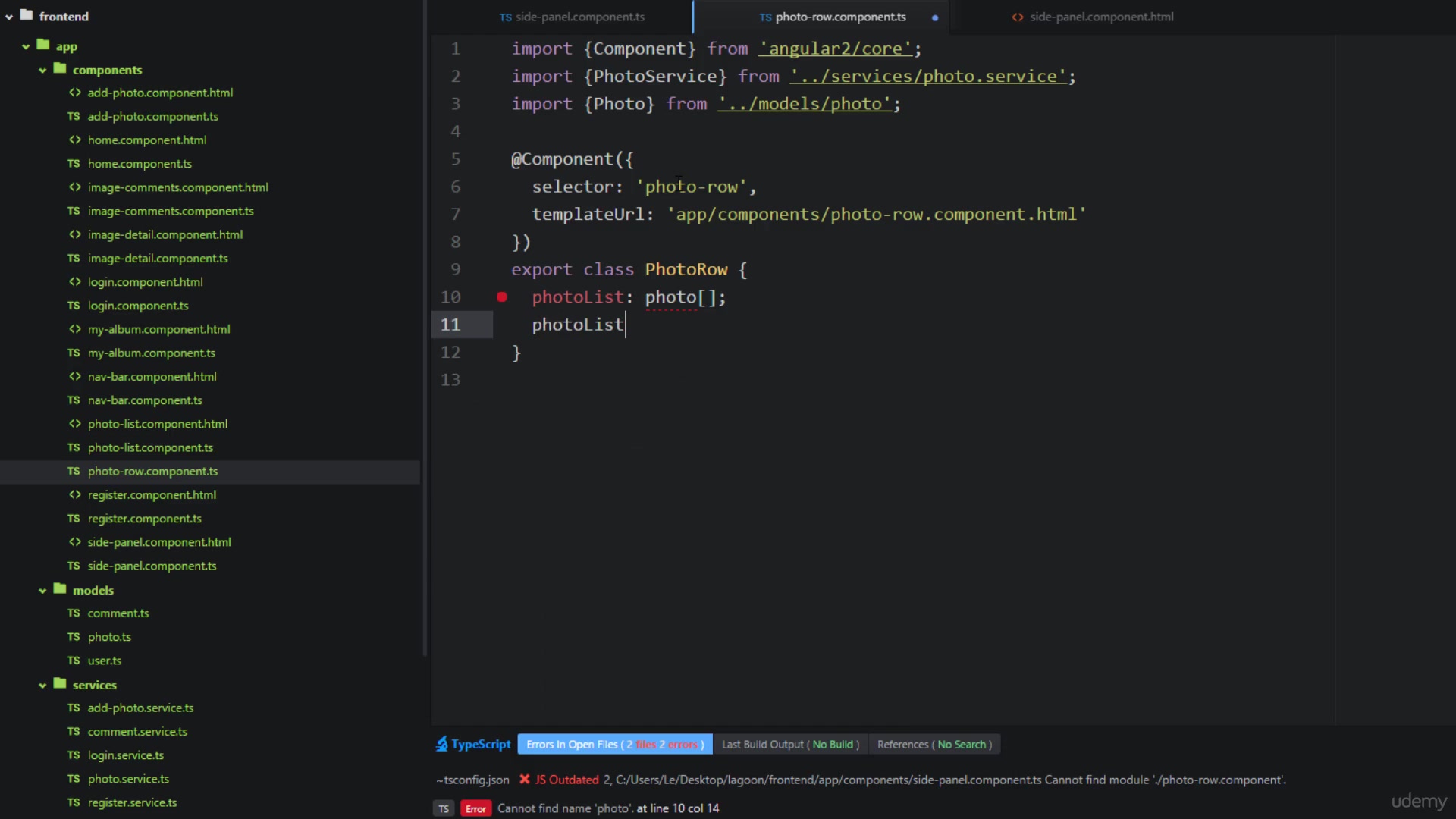
Task: Click the red X JS Outdated icon
Action: tap(524, 780)
